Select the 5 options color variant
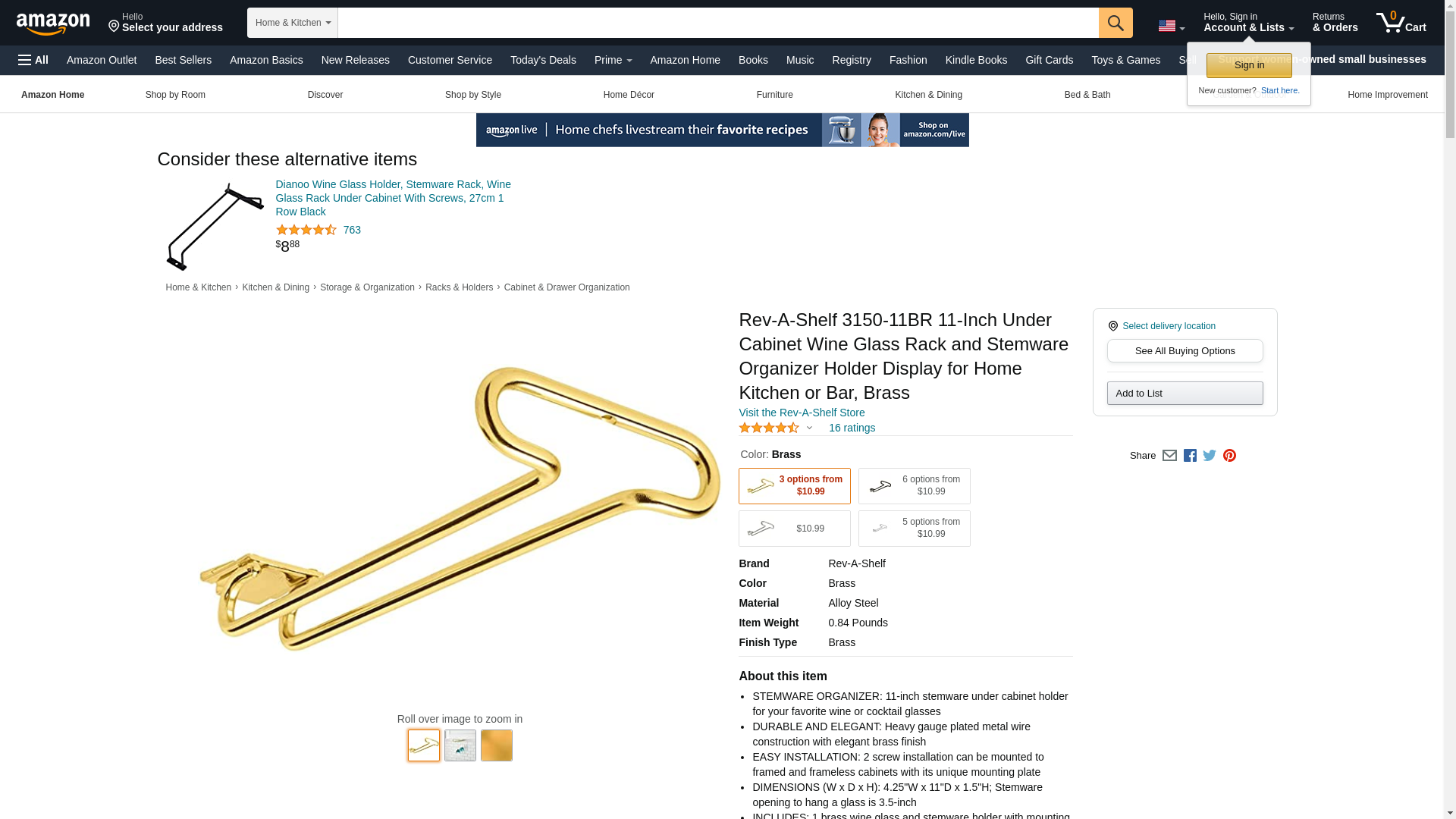 (x=914, y=529)
